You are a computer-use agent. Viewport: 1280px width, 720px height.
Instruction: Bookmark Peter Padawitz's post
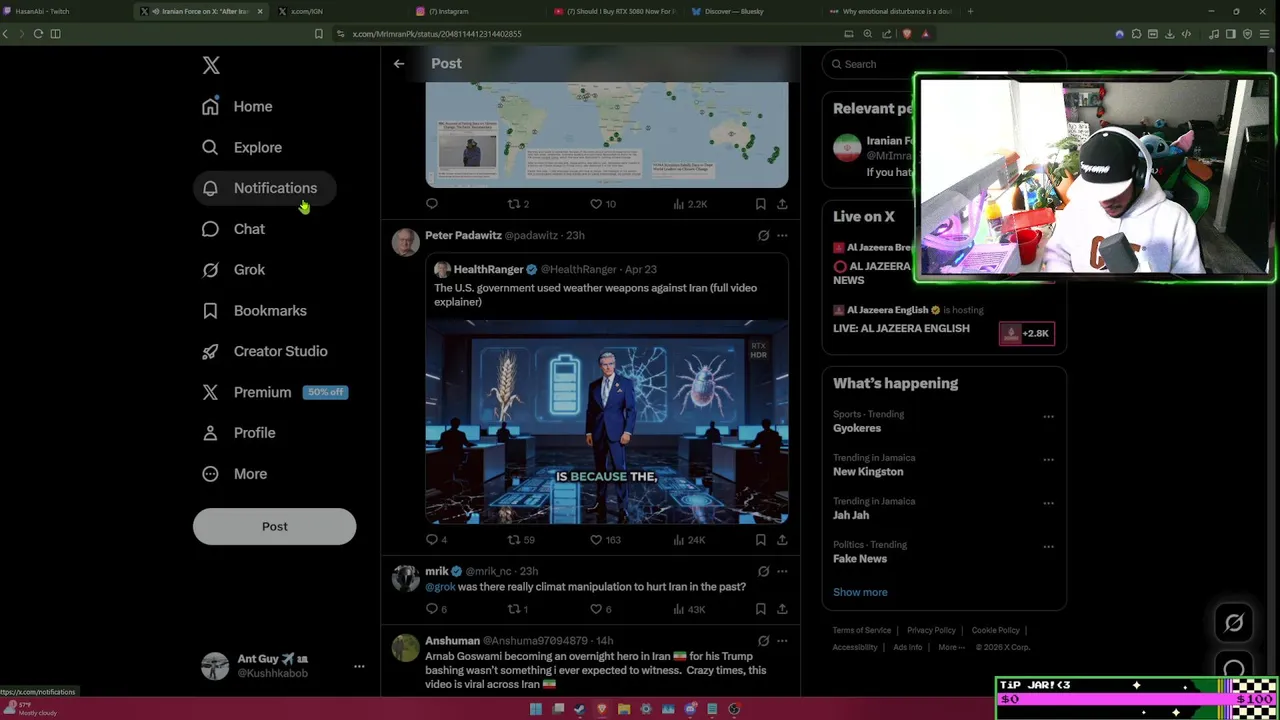760,540
